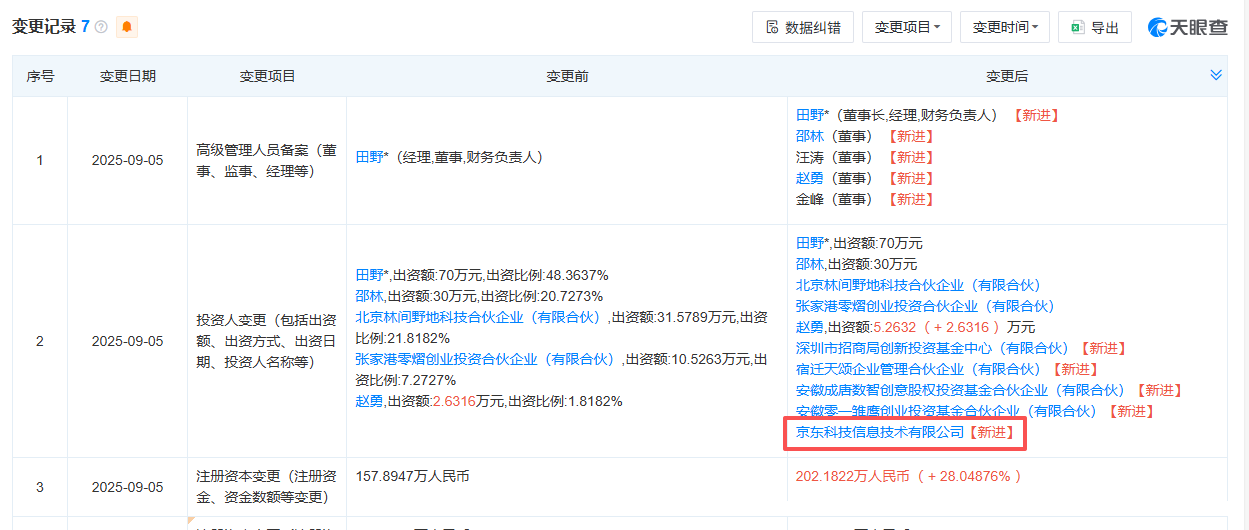Viewport: 1249px width, 530px height.
Task: Click 高级管理人员备案 cell in row 1
Action: (267, 160)
